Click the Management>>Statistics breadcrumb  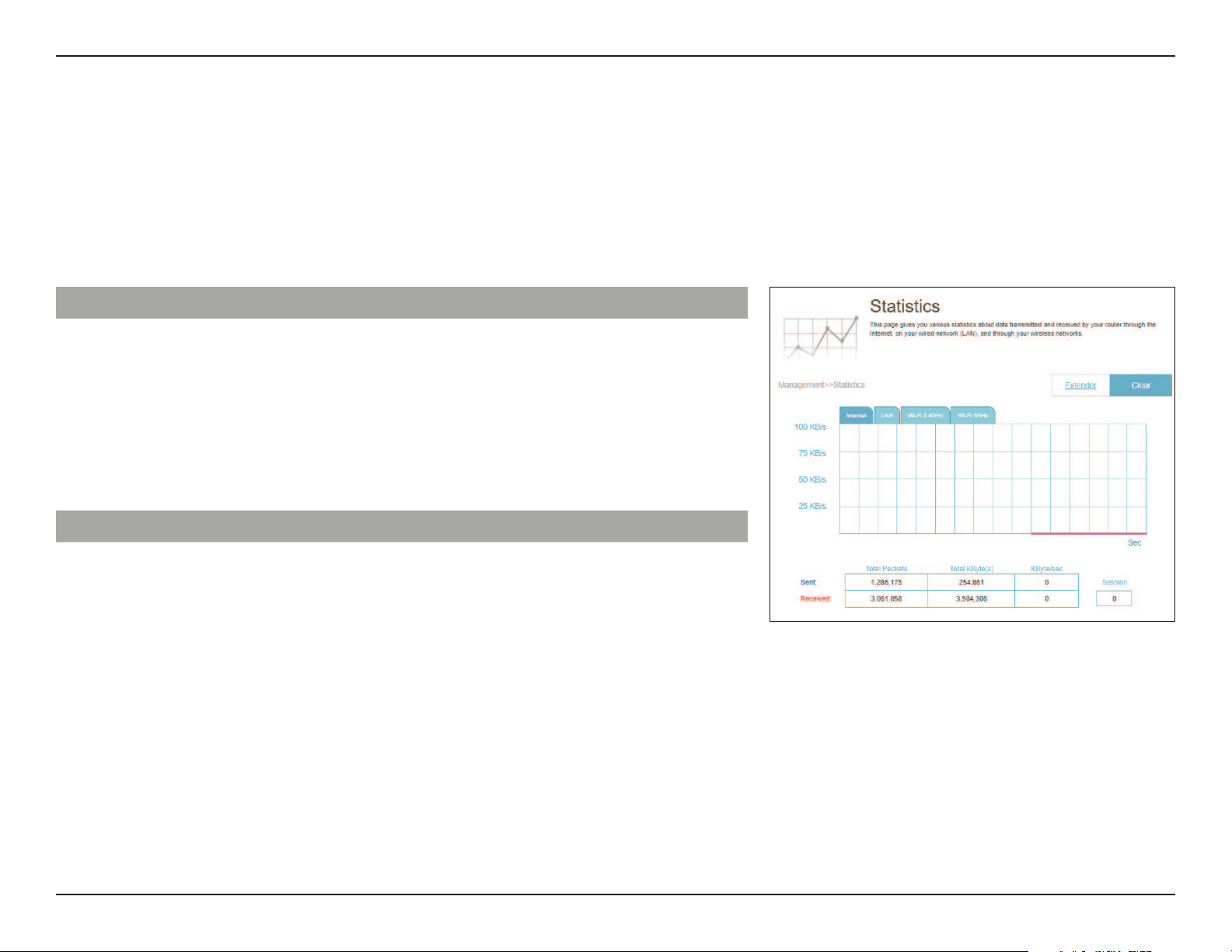(x=821, y=385)
